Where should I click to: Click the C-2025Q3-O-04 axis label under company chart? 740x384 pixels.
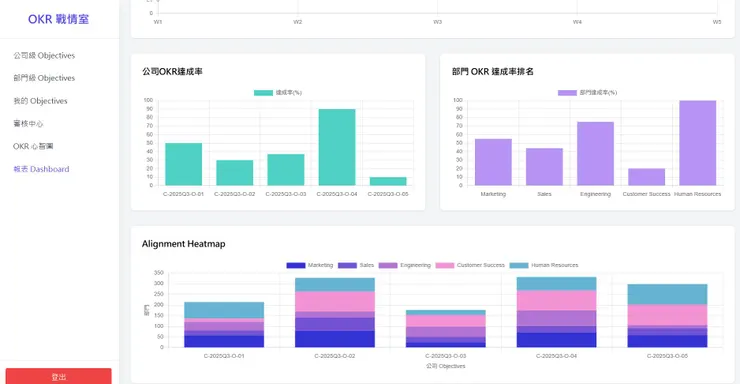pyautogui.click(x=337, y=194)
